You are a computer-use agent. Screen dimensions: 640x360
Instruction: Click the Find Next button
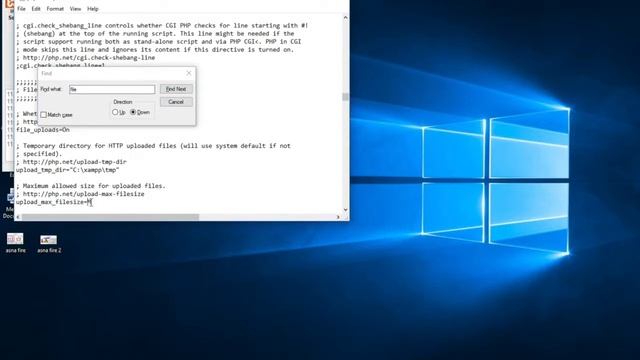pyautogui.click(x=176, y=89)
